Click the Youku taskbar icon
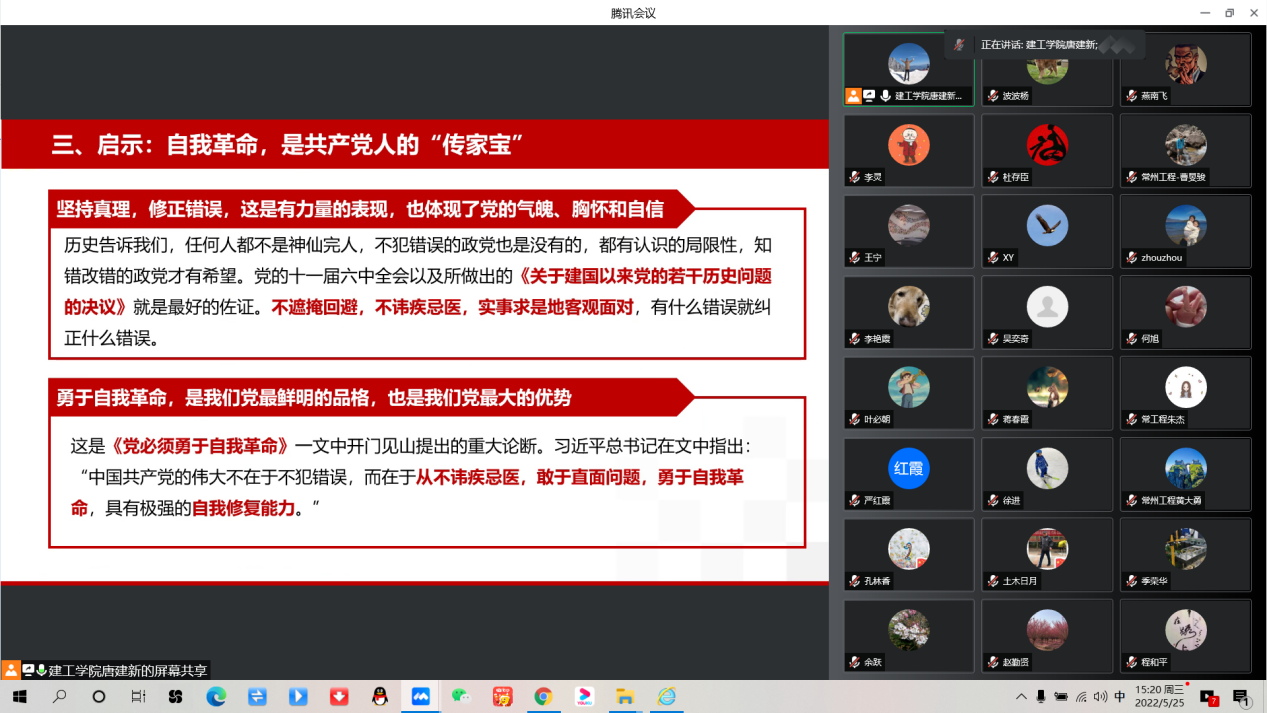This screenshot has width=1267, height=713. click(x=584, y=696)
